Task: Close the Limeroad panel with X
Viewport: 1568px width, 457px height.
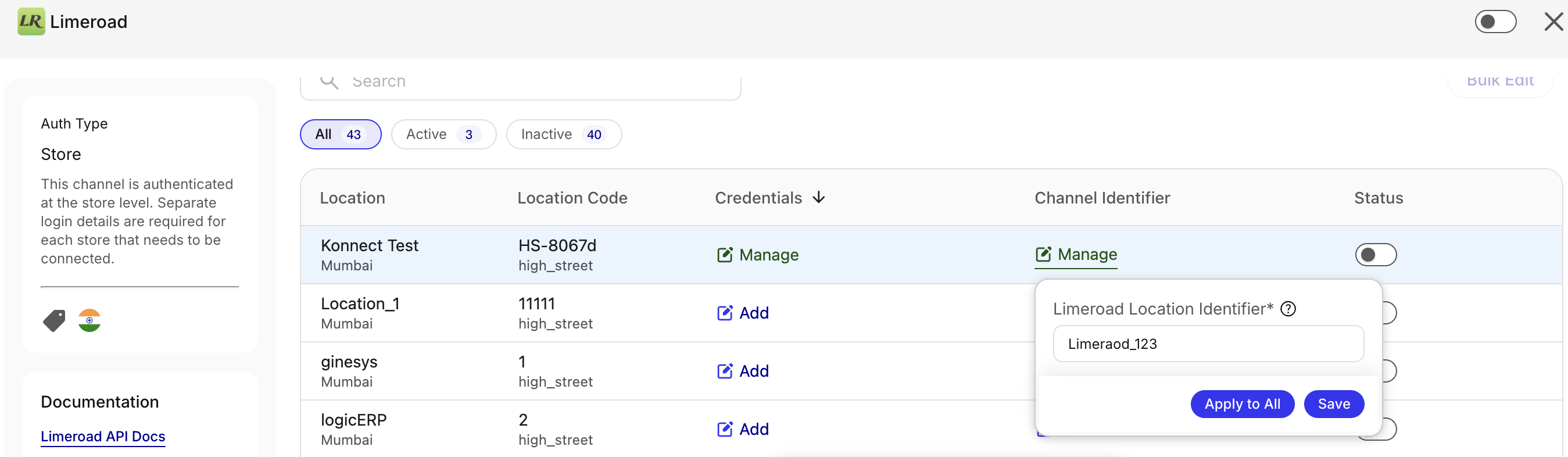Action: (x=1554, y=22)
